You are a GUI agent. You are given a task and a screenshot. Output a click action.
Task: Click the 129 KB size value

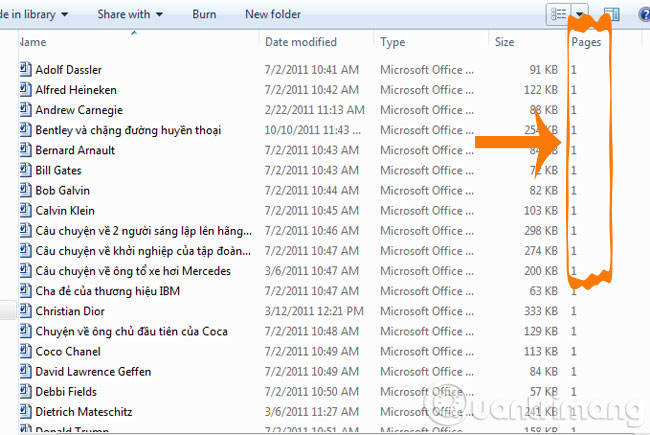[541, 331]
